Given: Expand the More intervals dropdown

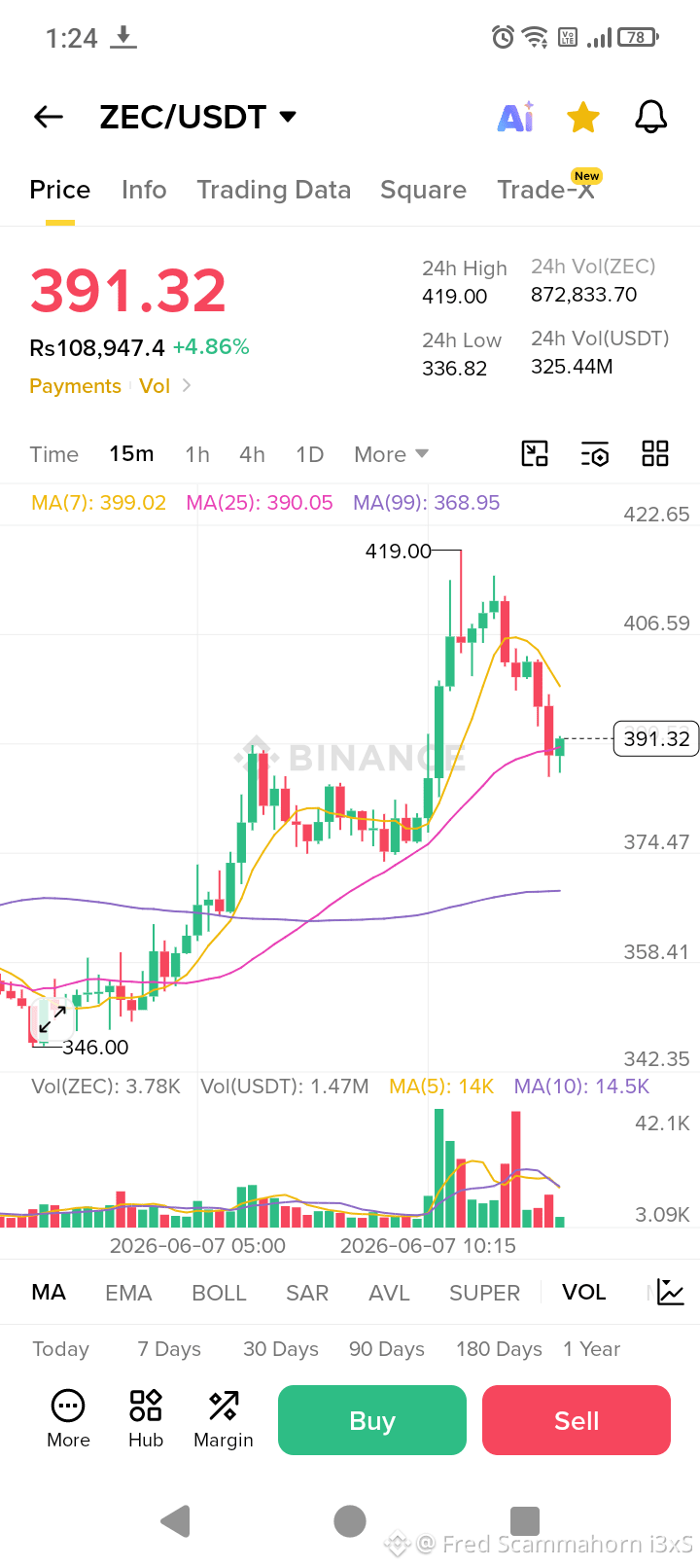Looking at the screenshot, I should [391, 454].
